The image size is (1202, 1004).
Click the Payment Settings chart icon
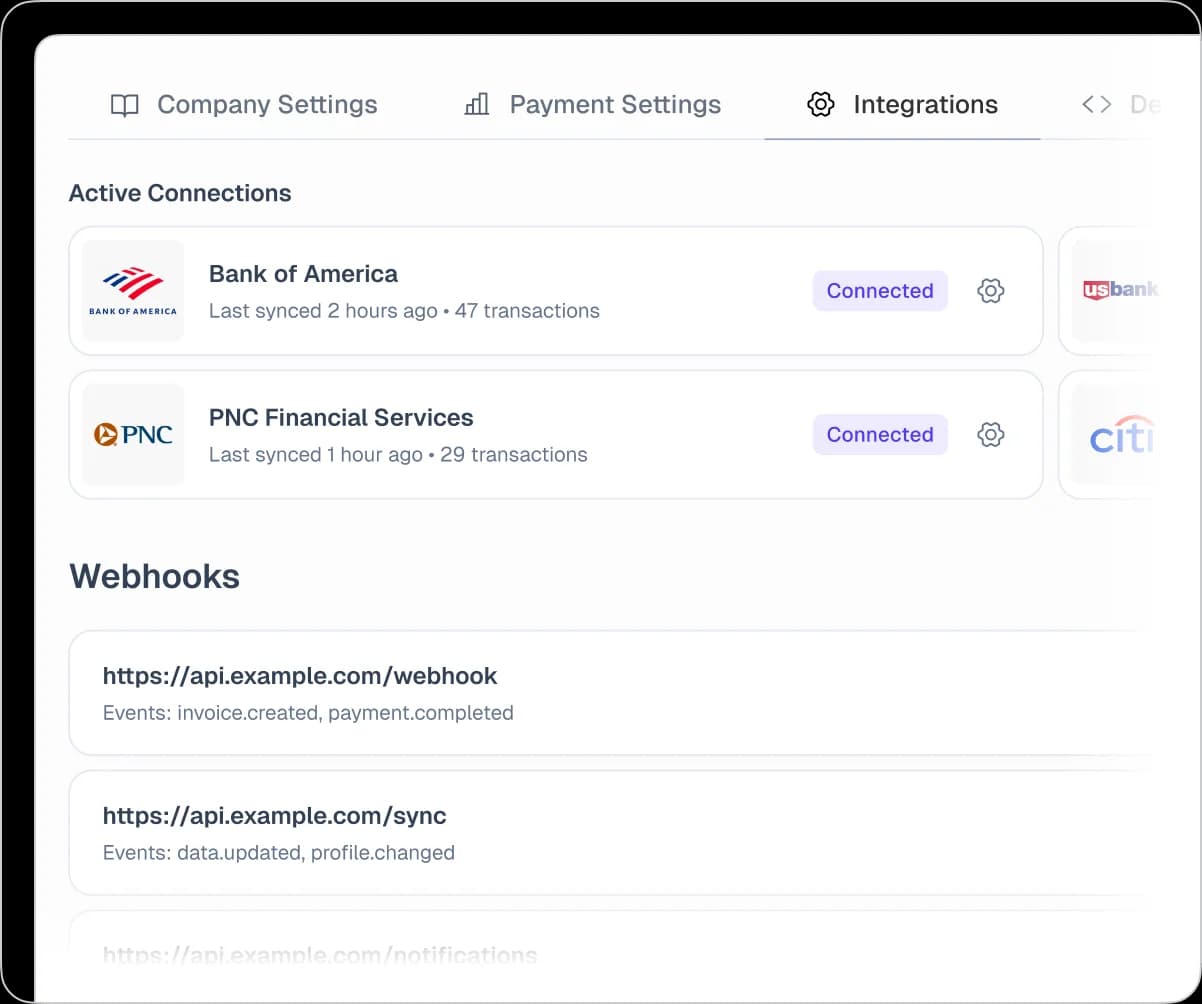[x=477, y=104]
